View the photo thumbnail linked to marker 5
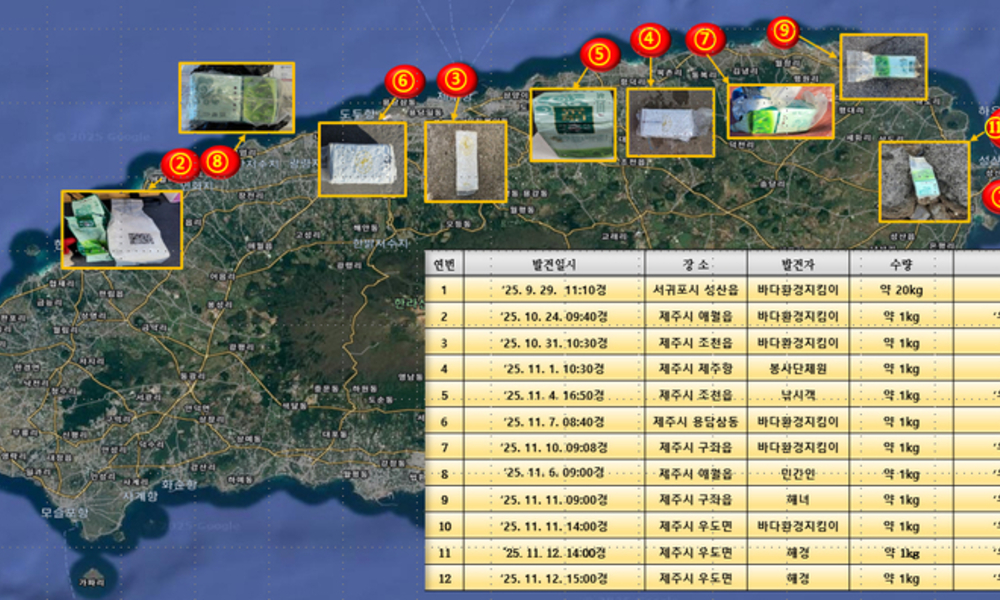Screen dimensions: 1000x600 point(572,124)
